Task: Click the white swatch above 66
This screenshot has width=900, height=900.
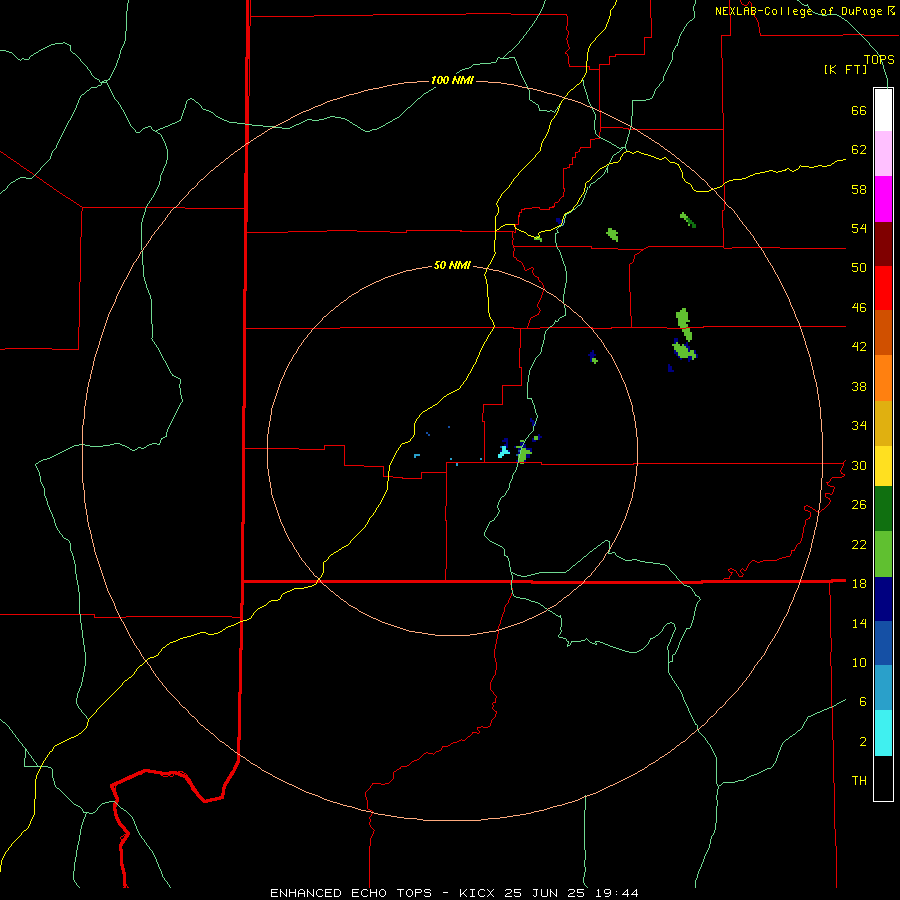Action: click(883, 110)
